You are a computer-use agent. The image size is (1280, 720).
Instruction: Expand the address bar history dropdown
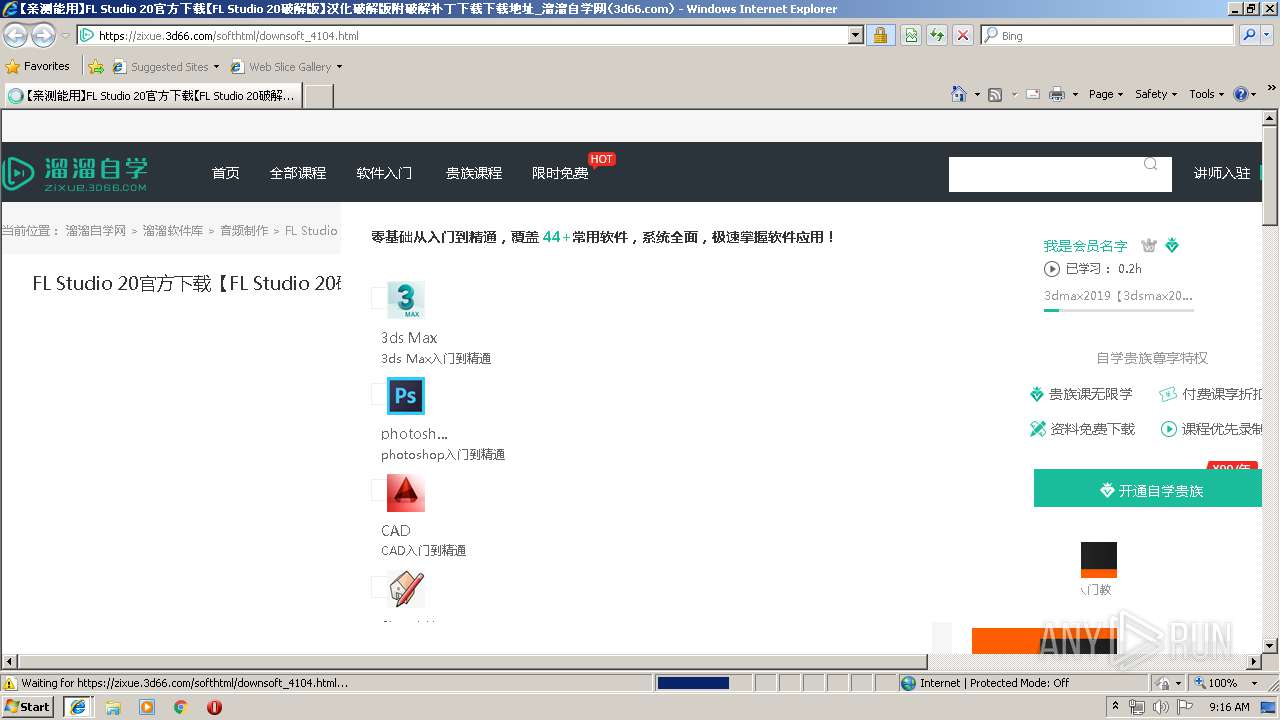[x=855, y=35]
